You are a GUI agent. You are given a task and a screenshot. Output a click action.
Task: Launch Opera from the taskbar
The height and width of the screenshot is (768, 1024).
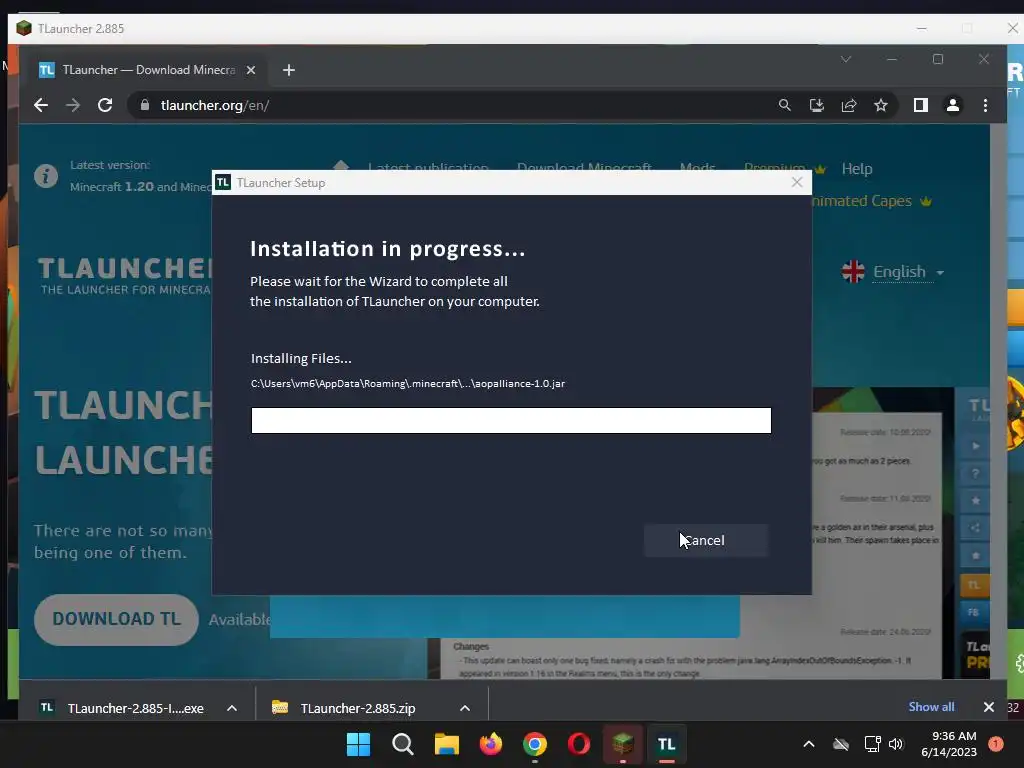pos(579,744)
